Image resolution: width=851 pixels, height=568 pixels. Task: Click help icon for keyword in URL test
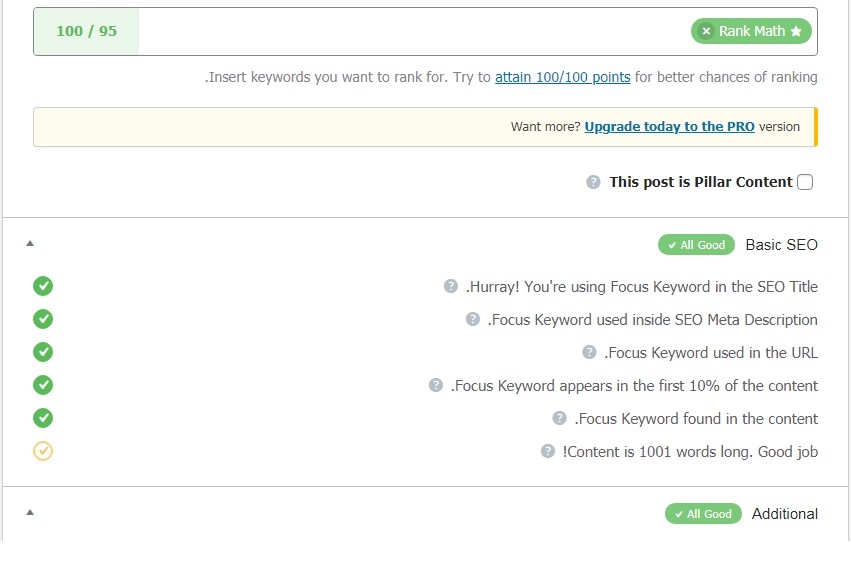pyautogui.click(x=589, y=353)
